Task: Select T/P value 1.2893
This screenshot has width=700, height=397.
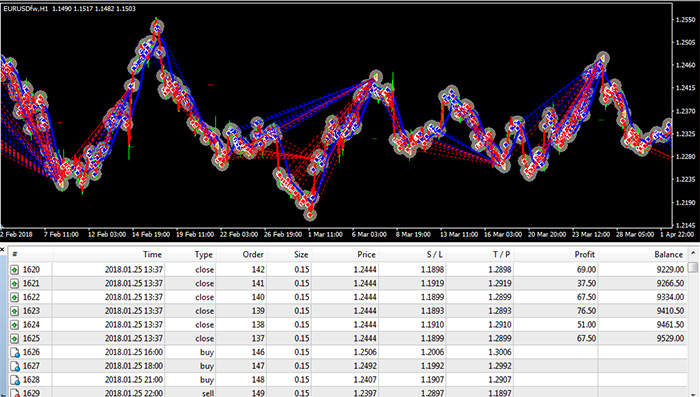Action: click(x=500, y=311)
